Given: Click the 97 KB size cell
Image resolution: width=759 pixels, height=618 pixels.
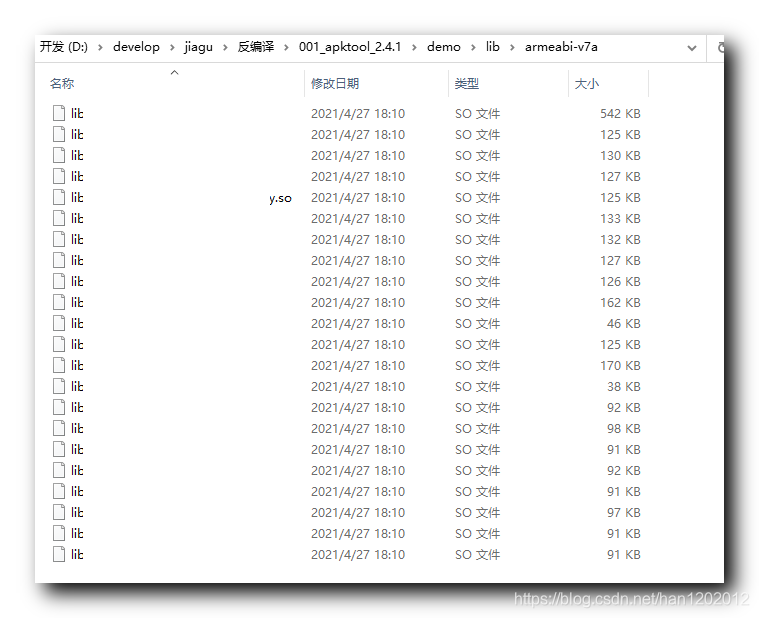Looking at the screenshot, I should [623, 512].
